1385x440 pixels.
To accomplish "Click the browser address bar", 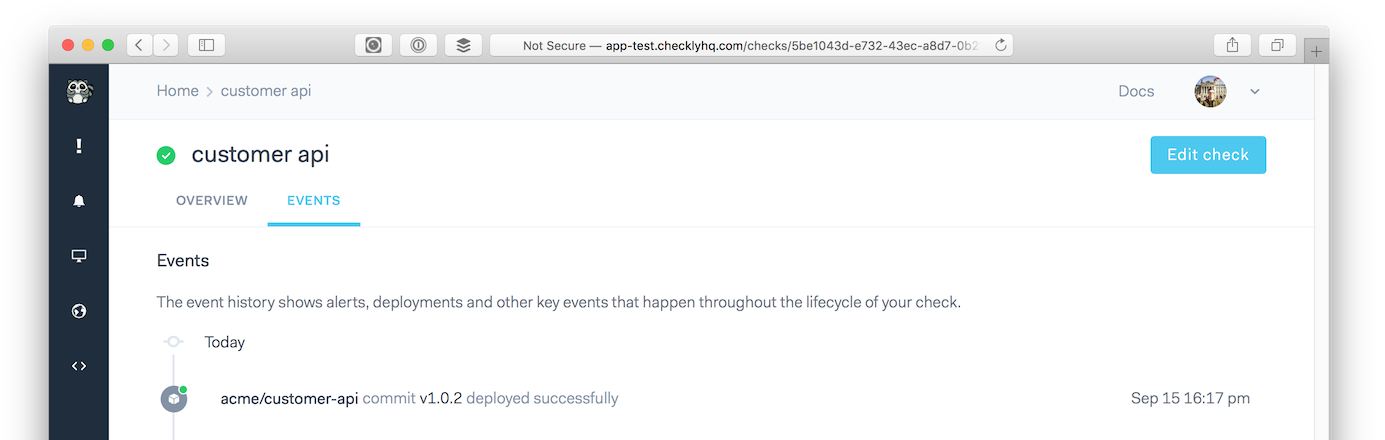I will point(750,45).
